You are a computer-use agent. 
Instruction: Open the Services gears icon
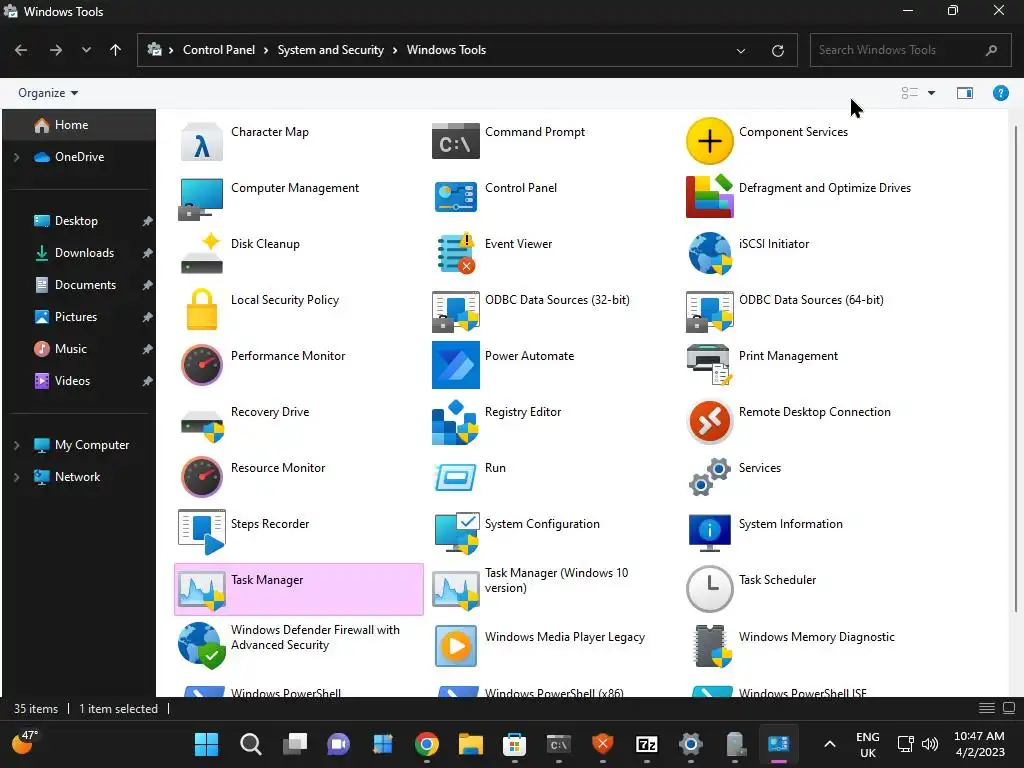tap(709, 477)
